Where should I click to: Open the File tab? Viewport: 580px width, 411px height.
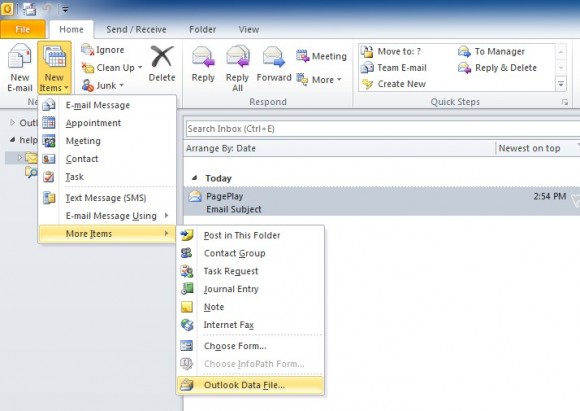[23, 29]
